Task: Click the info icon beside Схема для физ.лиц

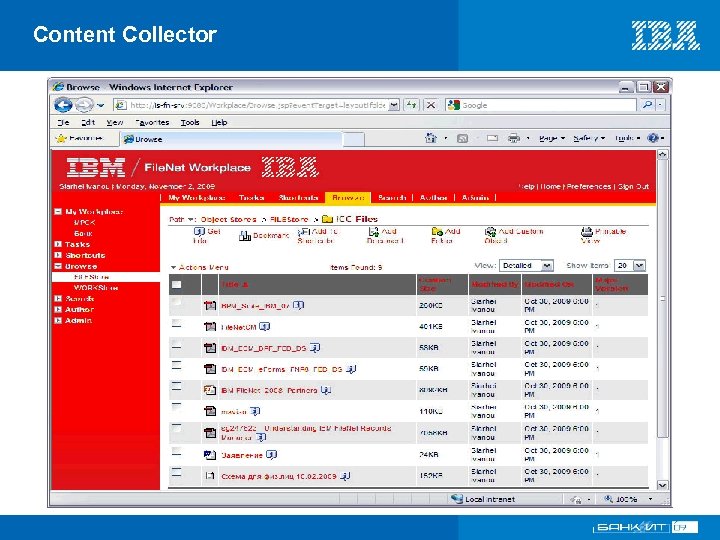Action: (x=345, y=476)
